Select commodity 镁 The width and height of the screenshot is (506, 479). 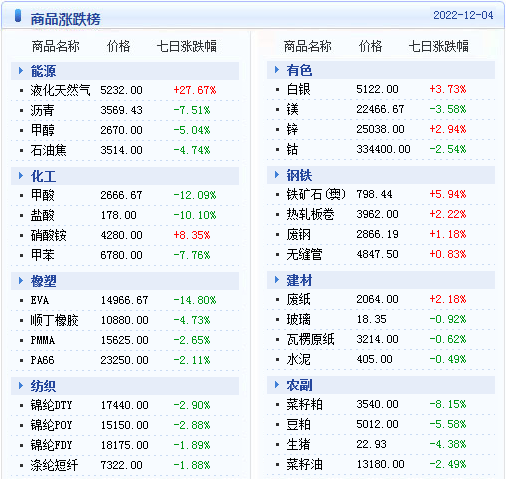pyautogui.click(x=292, y=109)
